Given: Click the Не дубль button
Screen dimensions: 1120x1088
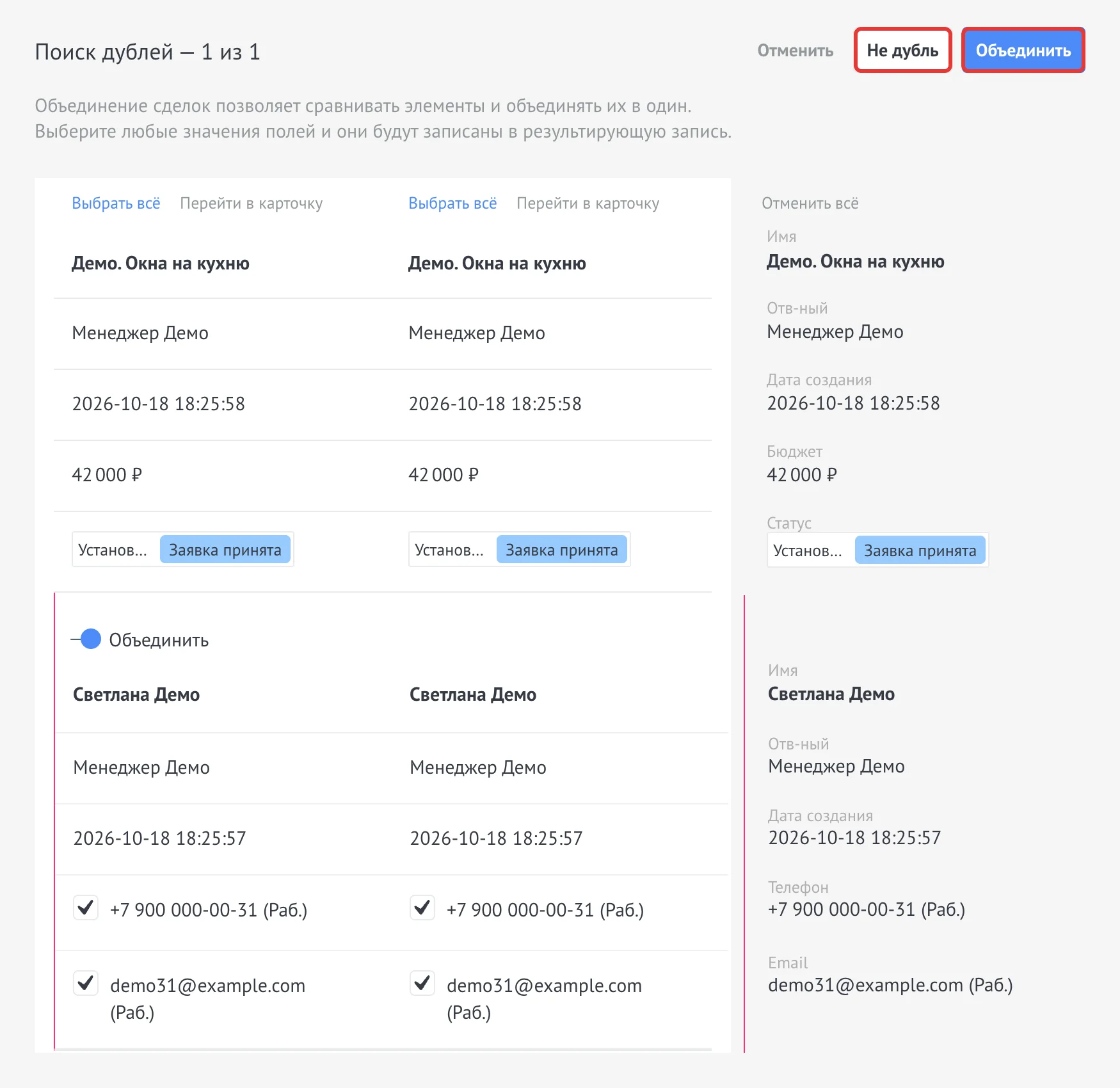Looking at the screenshot, I should coord(902,51).
